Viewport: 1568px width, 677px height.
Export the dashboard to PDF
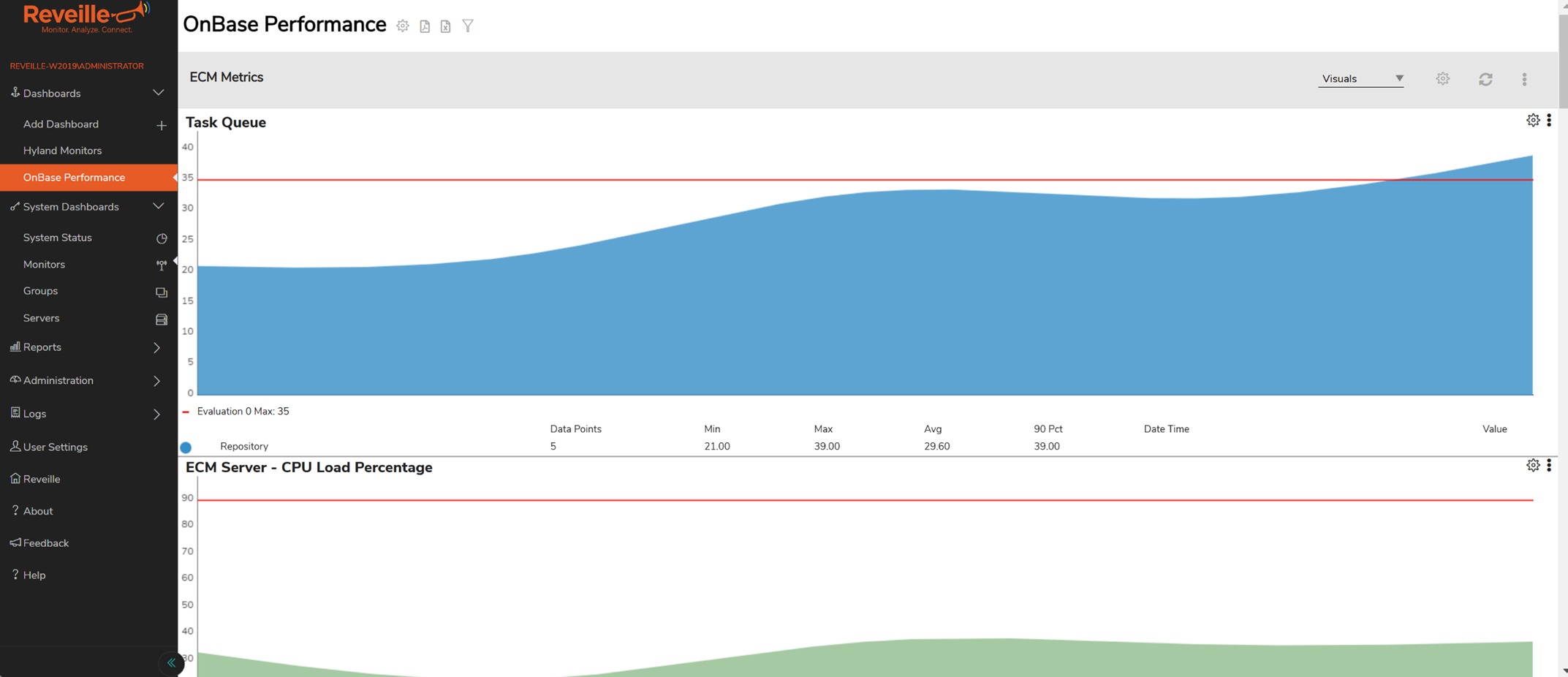pos(425,25)
